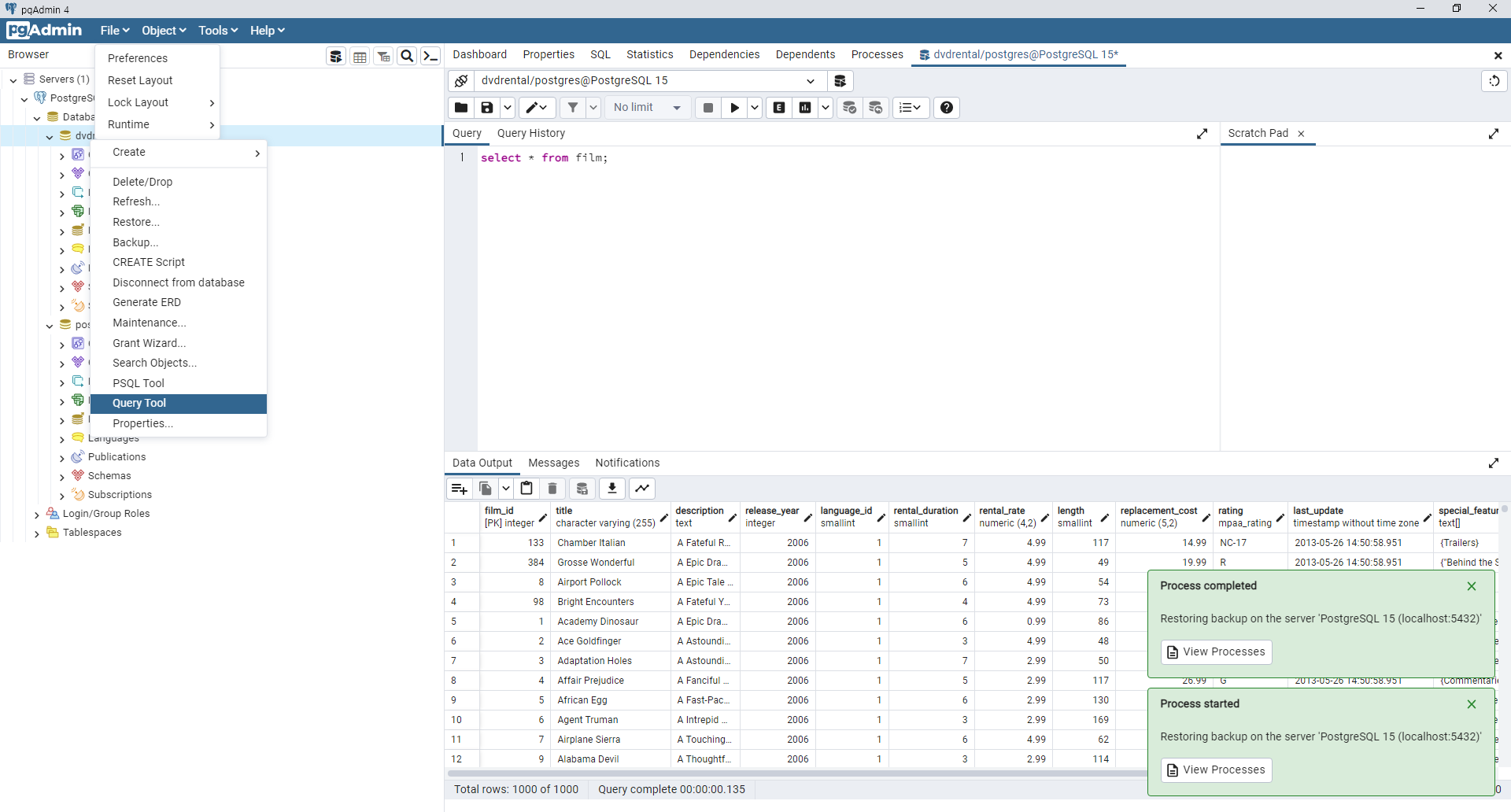The width and height of the screenshot is (1511, 812).
Task: Click the Download results icon
Action: [x=612, y=489]
